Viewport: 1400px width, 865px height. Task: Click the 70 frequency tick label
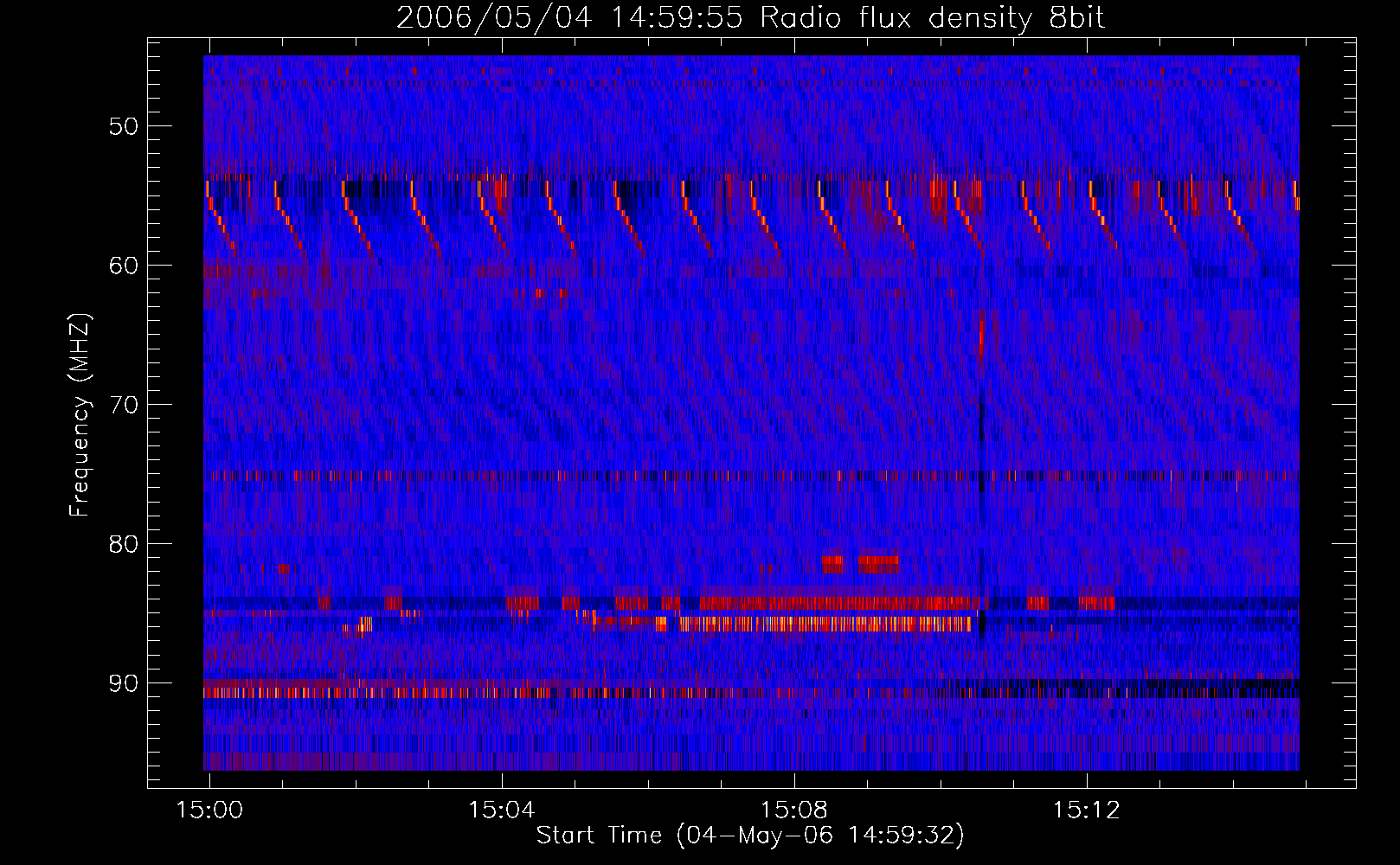pos(124,405)
